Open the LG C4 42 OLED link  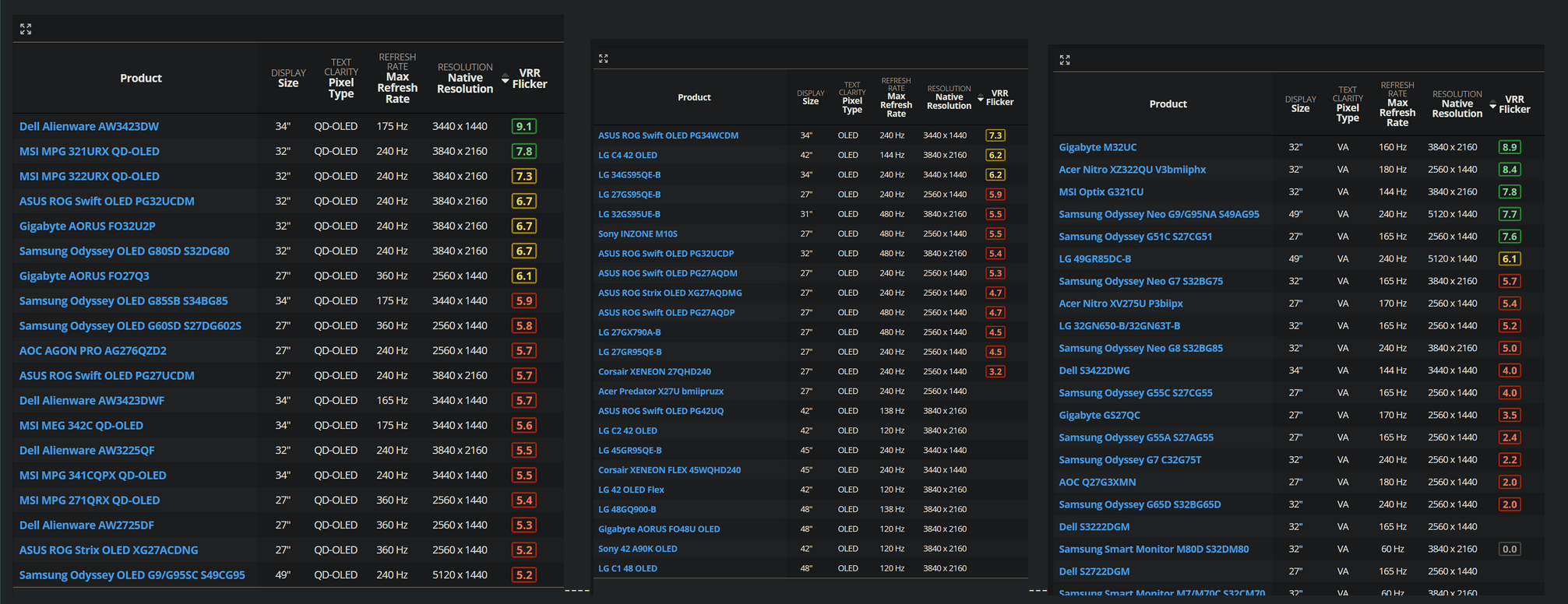coord(628,155)
